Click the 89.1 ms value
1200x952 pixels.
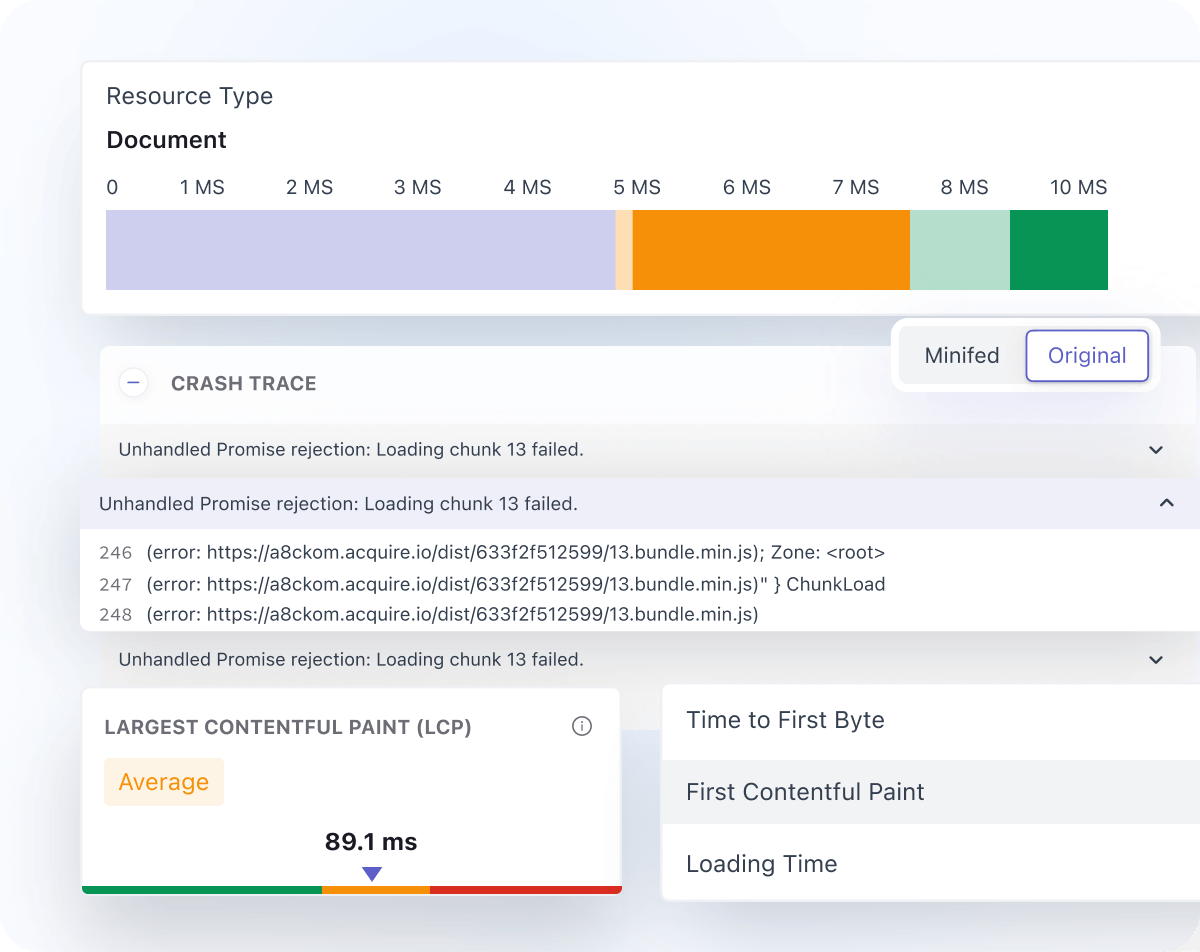point(371,842)
